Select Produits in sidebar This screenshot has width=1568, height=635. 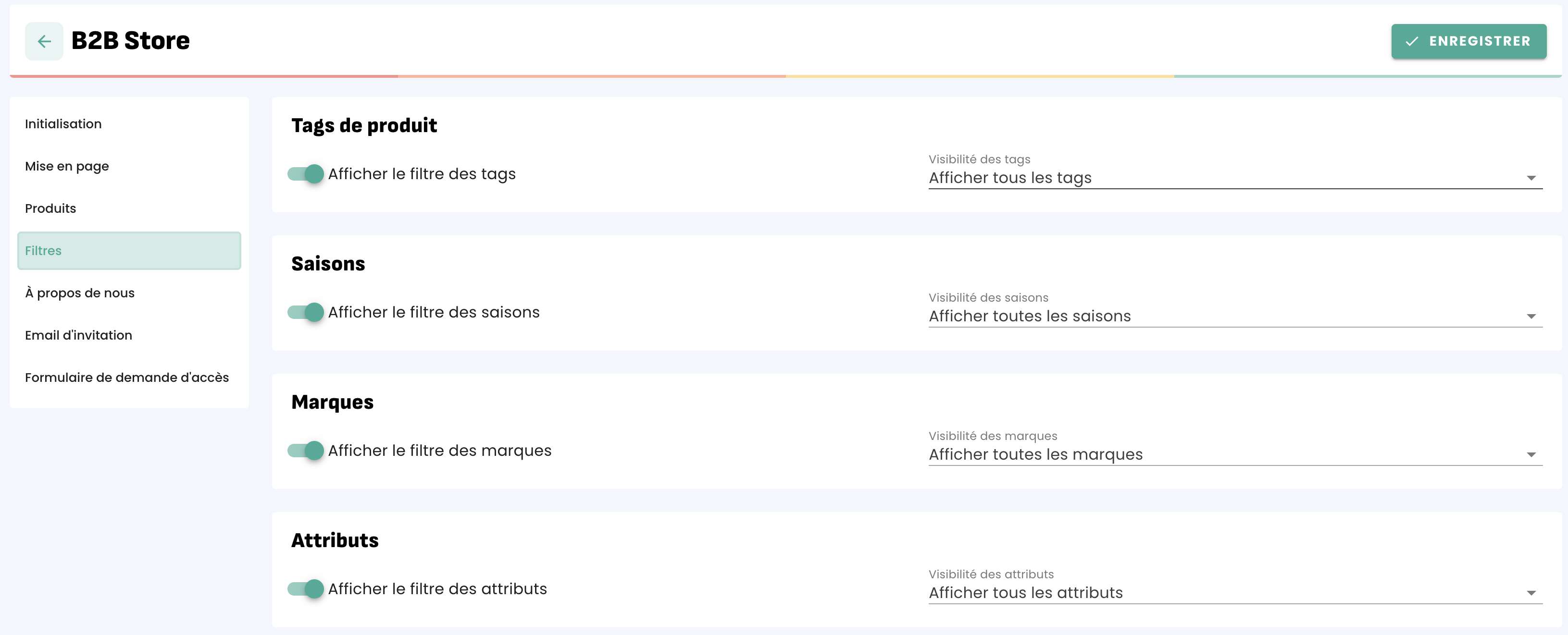[x=50, y=208]
